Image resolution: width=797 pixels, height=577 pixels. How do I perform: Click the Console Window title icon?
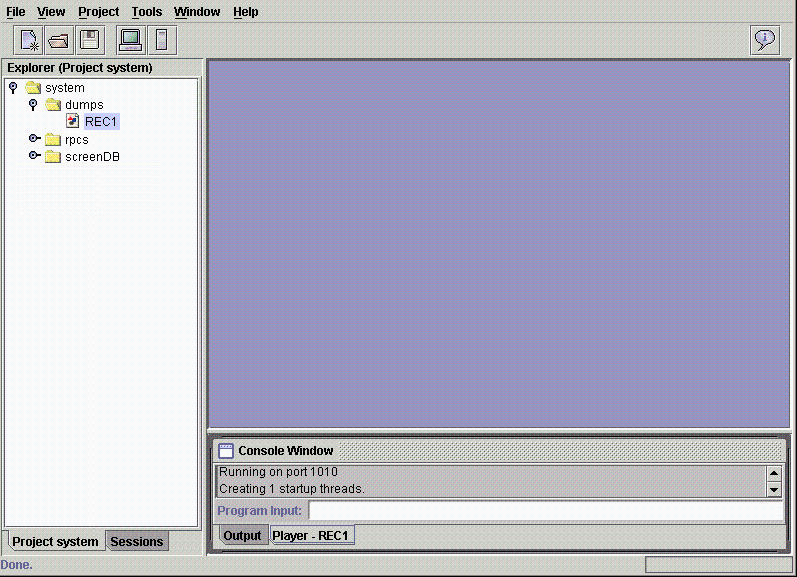coord(226,451)
